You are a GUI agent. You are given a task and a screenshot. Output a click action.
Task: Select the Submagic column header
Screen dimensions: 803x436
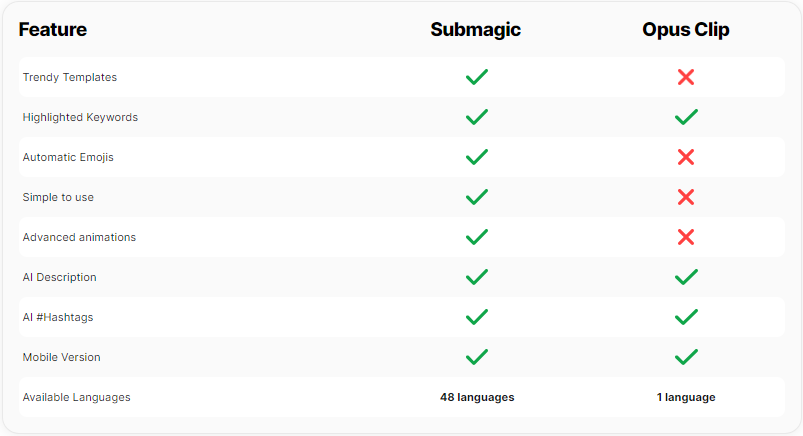coord(475,30)
